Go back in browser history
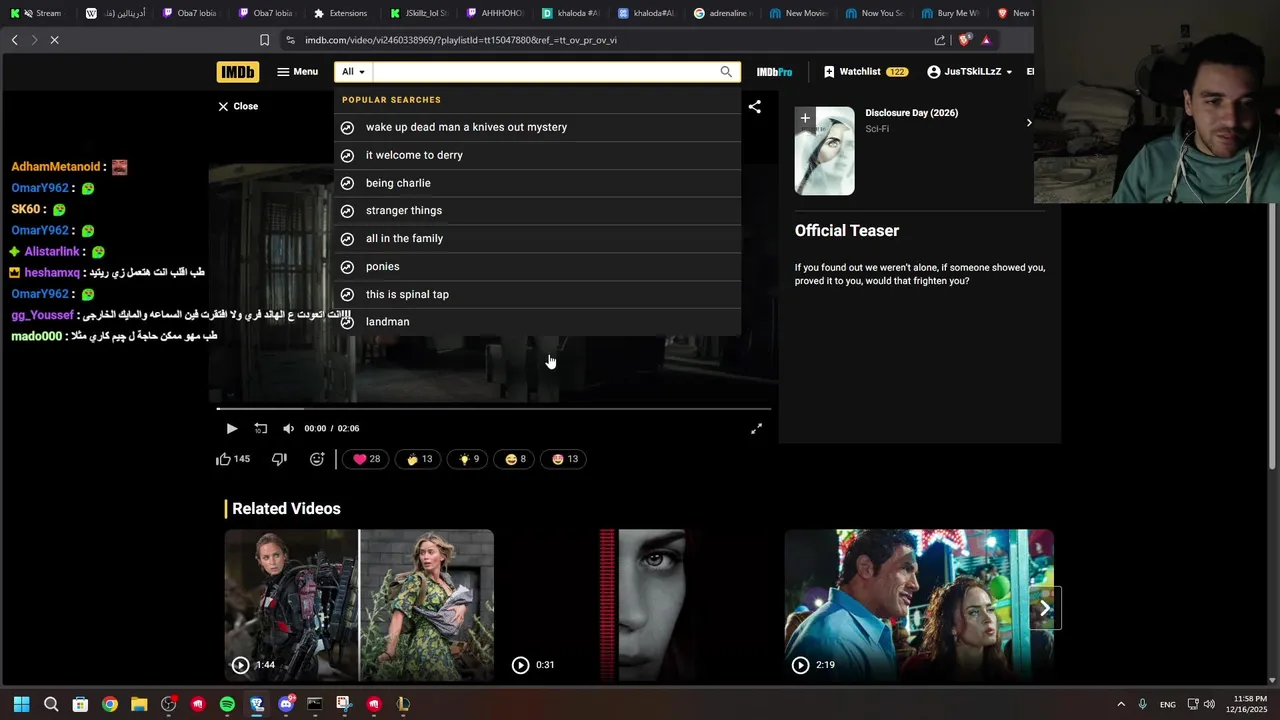The width and height of the screenshot is (1280, 720). click(14, 40)
